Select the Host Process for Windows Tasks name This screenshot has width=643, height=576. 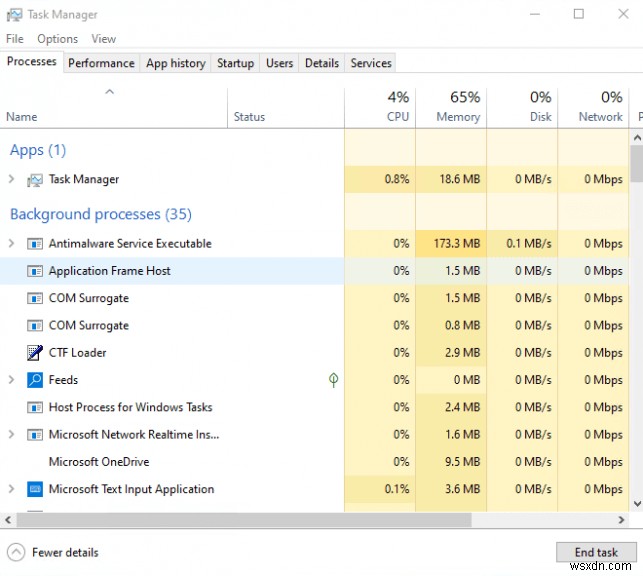pos(130,408)
